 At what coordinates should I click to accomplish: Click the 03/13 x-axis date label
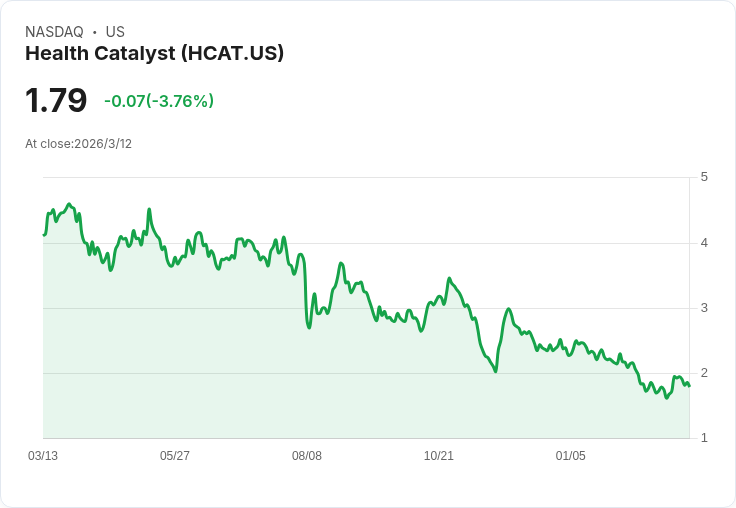coord(43,455)
